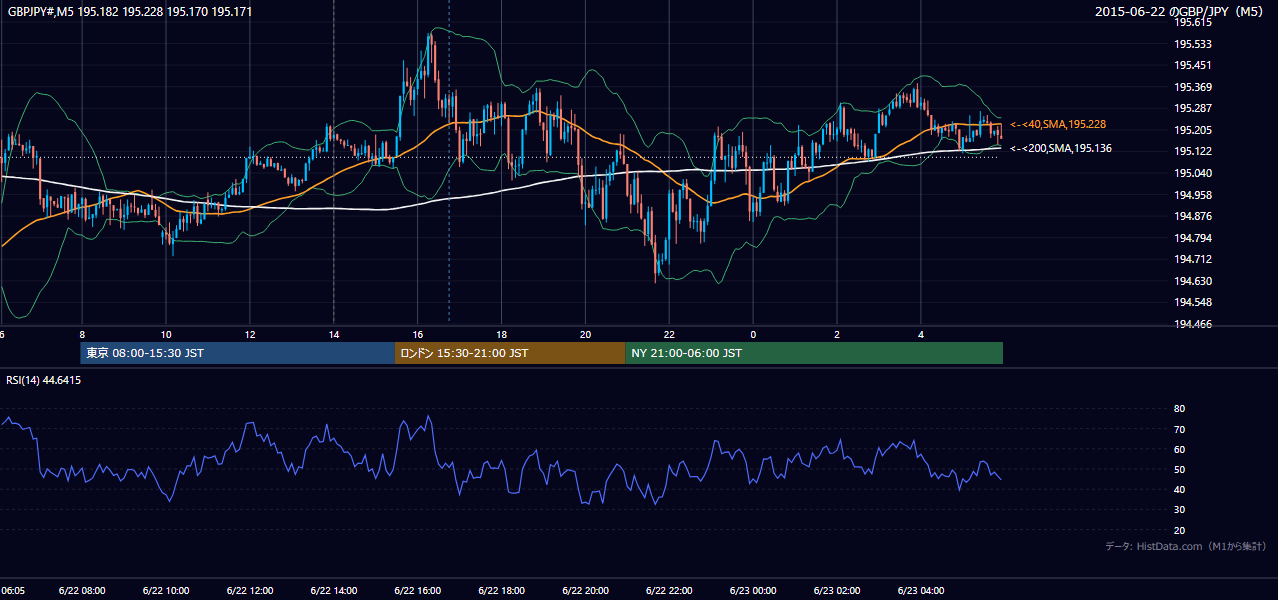The image size is (1278, 600).
Task: Select the 東京 08:00-15:30 JST session bar
Action: (x=238, y=353)
